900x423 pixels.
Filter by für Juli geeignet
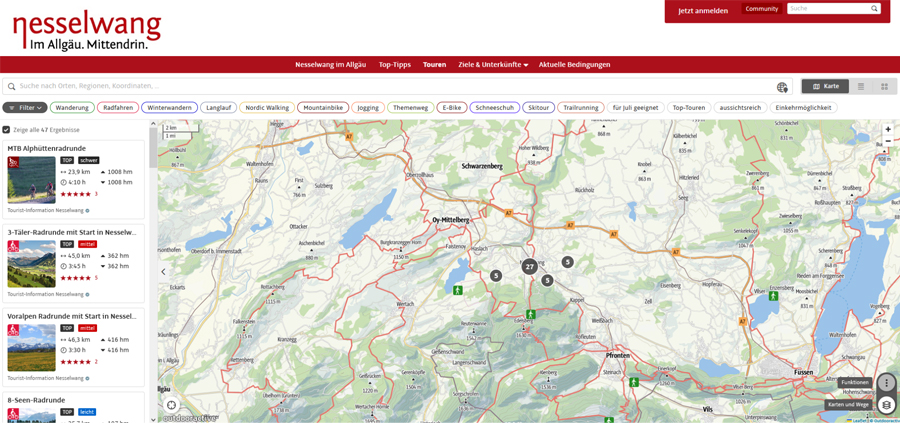point(635,107)
